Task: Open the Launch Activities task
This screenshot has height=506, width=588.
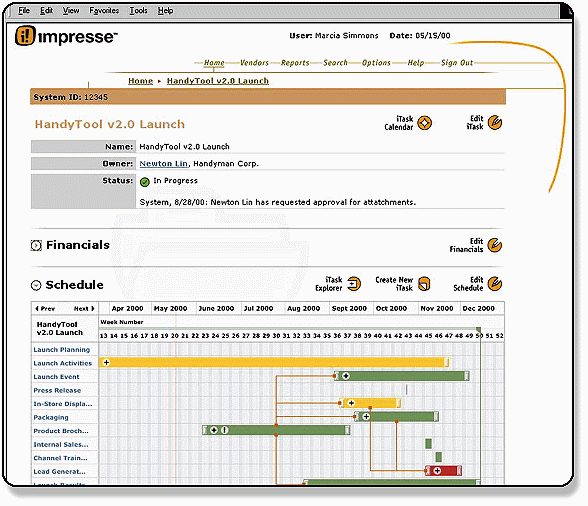Action: tap(63, 363)
